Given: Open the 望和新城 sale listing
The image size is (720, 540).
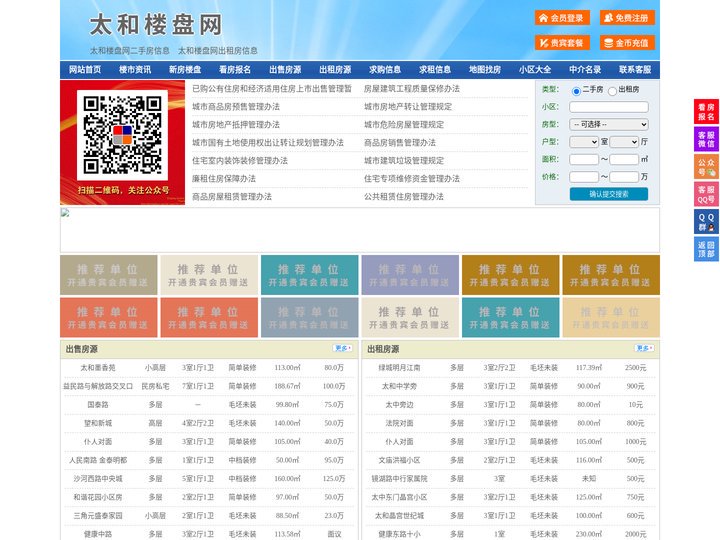Looking at the screenshot, I should [x=98, y=423].
